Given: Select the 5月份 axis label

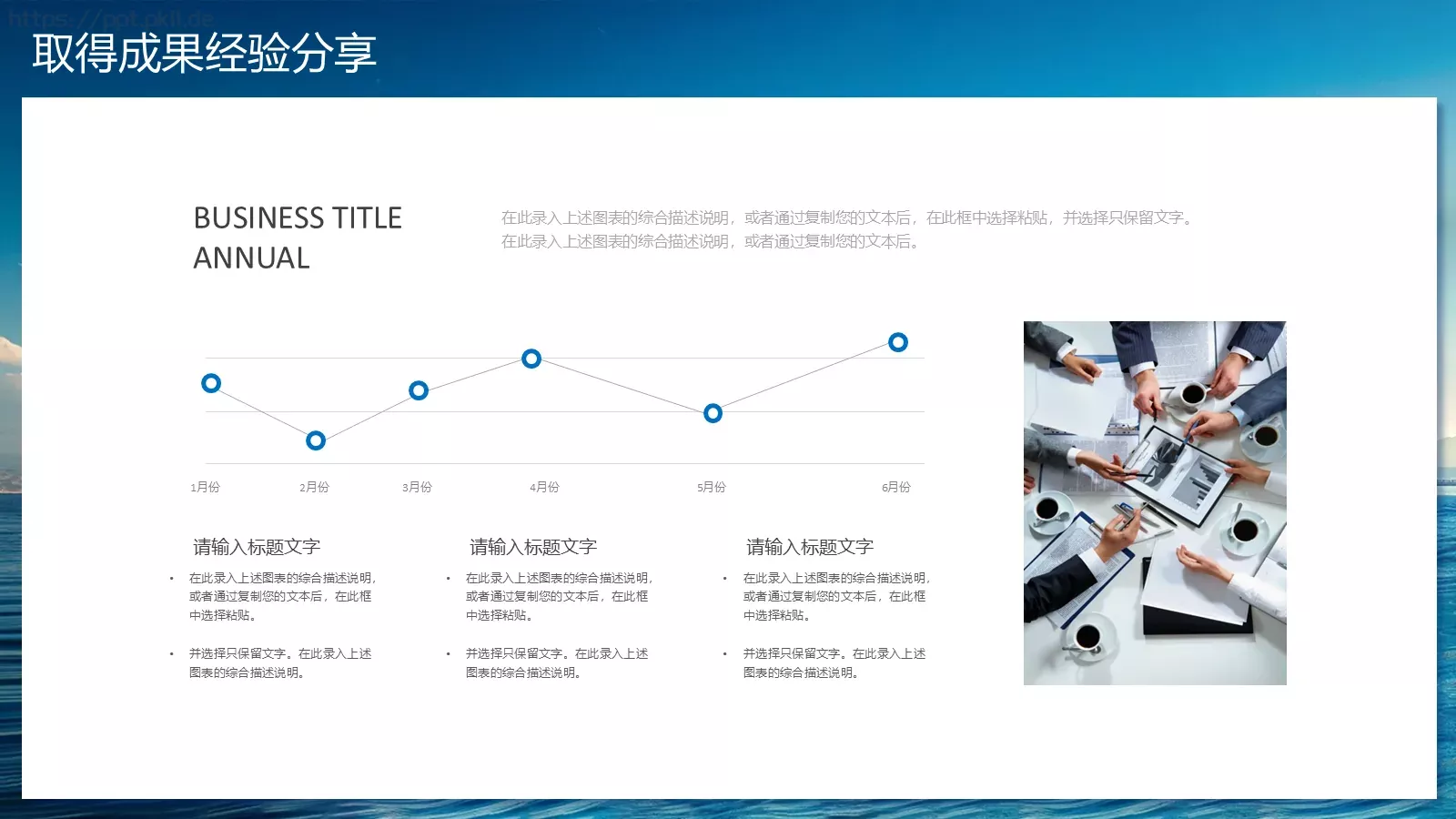Looking at the screenshot, I should 712,487.
